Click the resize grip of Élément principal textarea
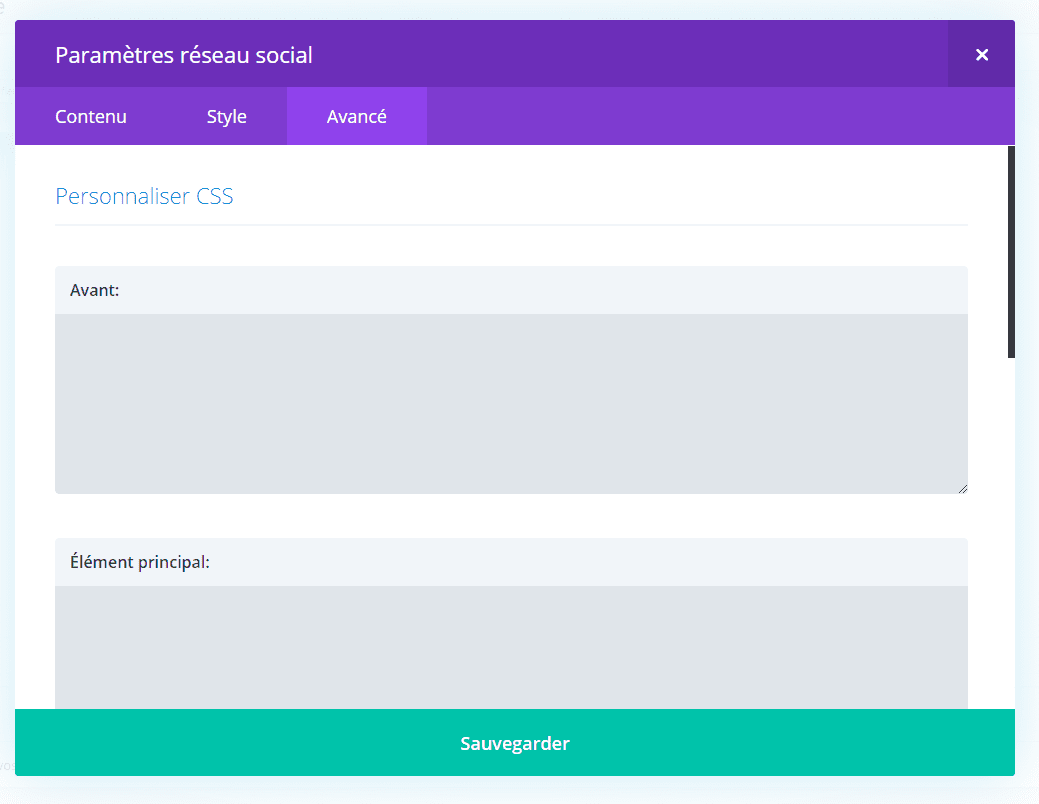Image resolution: width=1039 pixels, height=804 pixels. coord(963,704)
